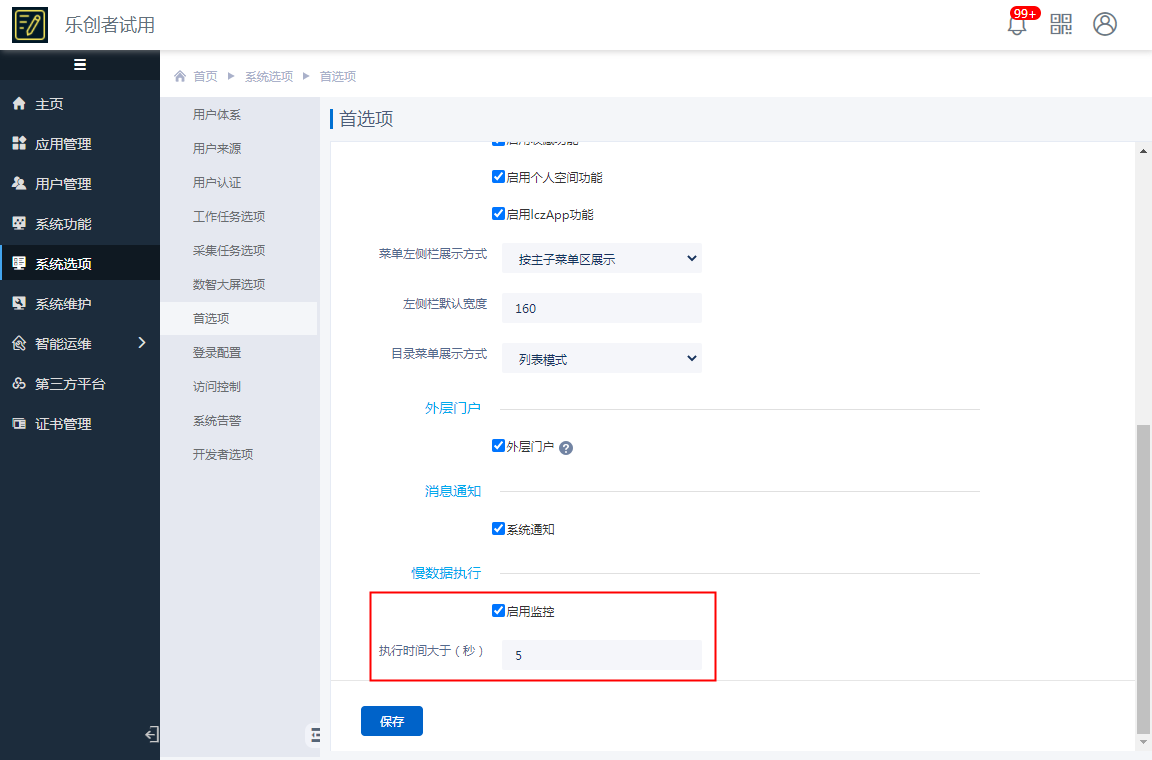
Task: Click the home icon in breadcrumb
Action: 180,77
